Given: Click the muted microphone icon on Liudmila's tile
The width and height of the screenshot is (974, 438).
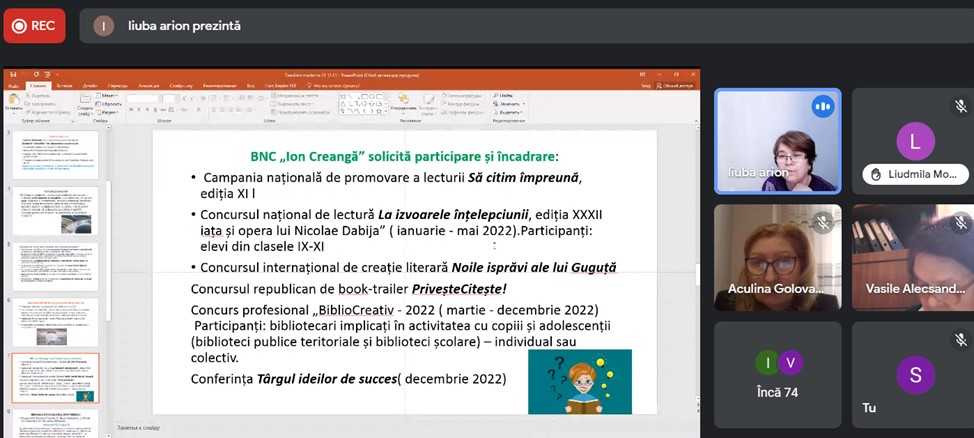Looking at the screenshot, I should pyautogui.click(x=960, y=106).
